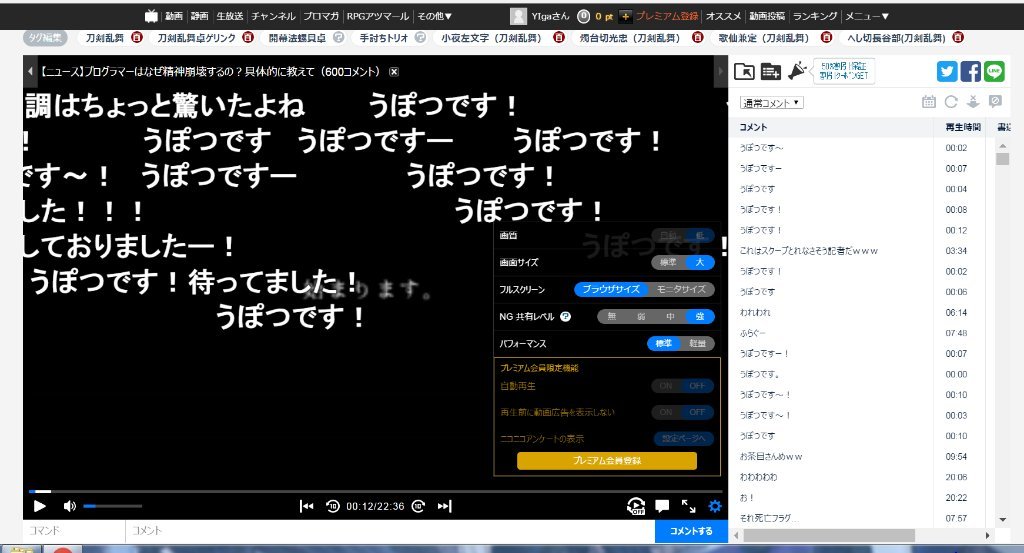1024x553 pixels.
Task: Turn 自動再生 ON
Action: point(666,386)
